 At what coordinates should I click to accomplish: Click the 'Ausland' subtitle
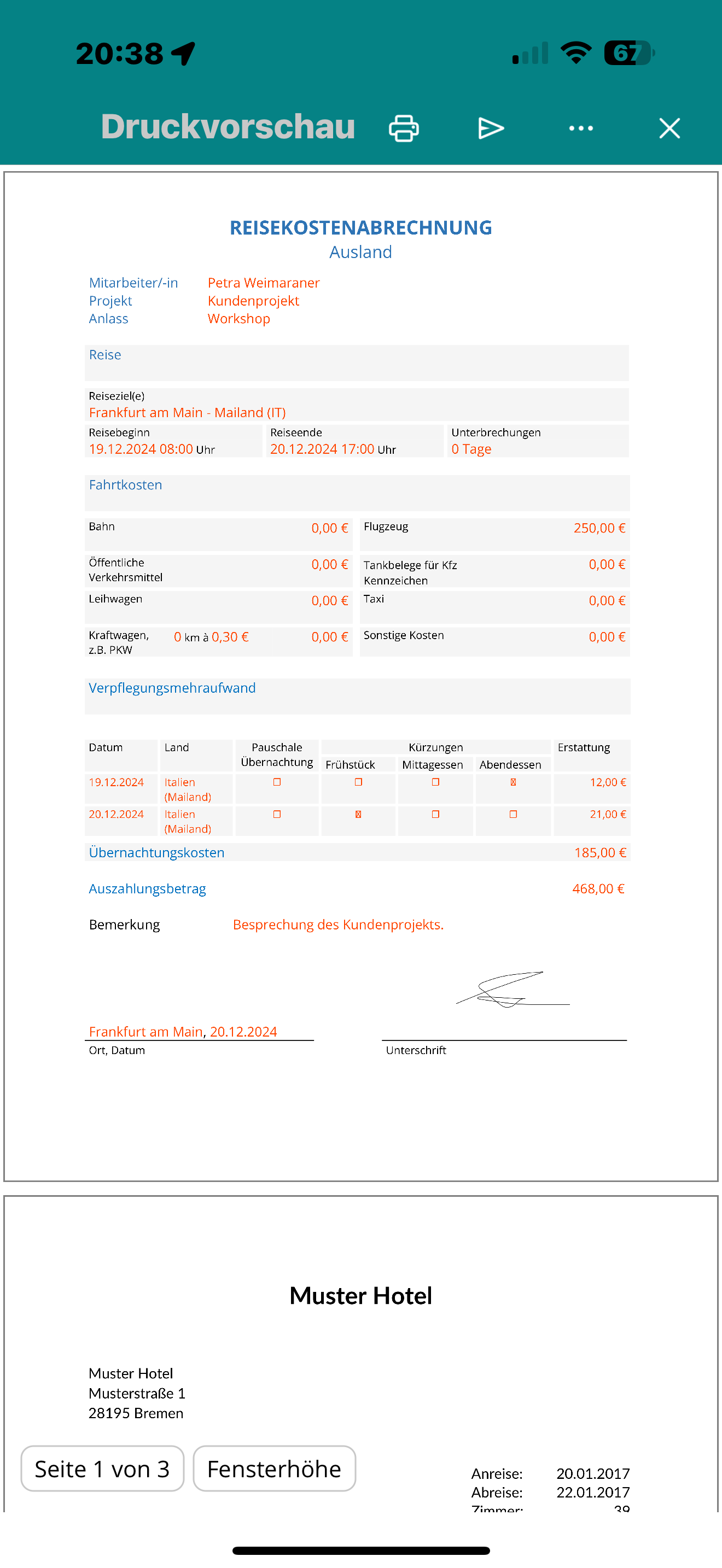pyautogui.click(x=361, y=252)
